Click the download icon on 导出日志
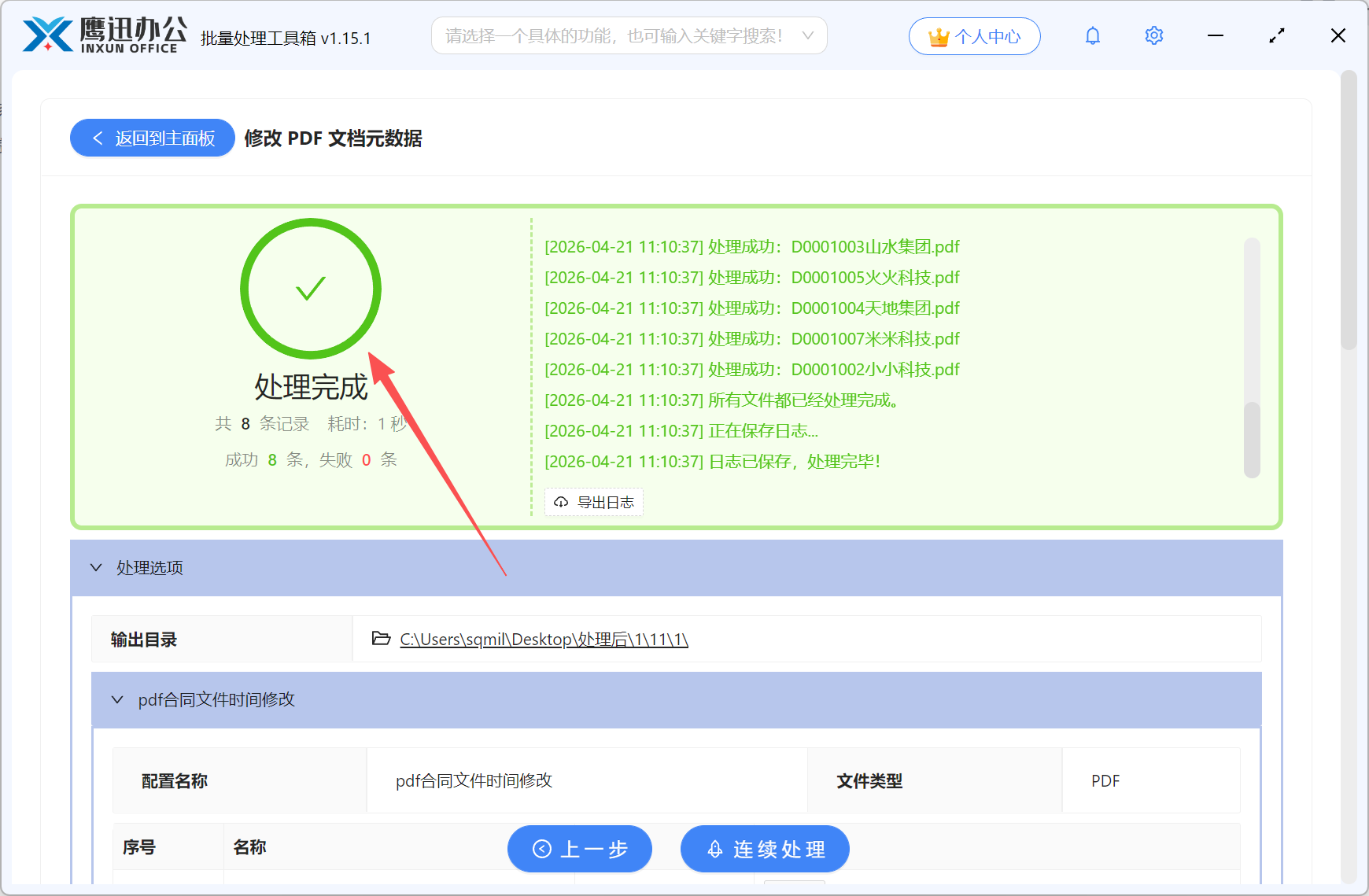The image size is (1369, 896). point(561,502)
